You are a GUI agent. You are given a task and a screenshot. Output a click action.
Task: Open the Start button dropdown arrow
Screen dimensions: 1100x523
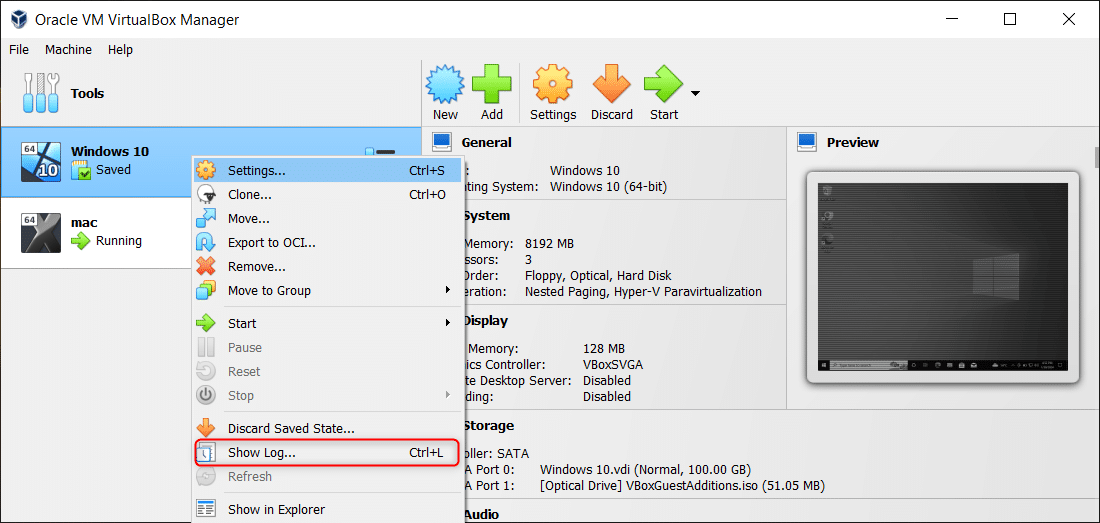point(695,93)
